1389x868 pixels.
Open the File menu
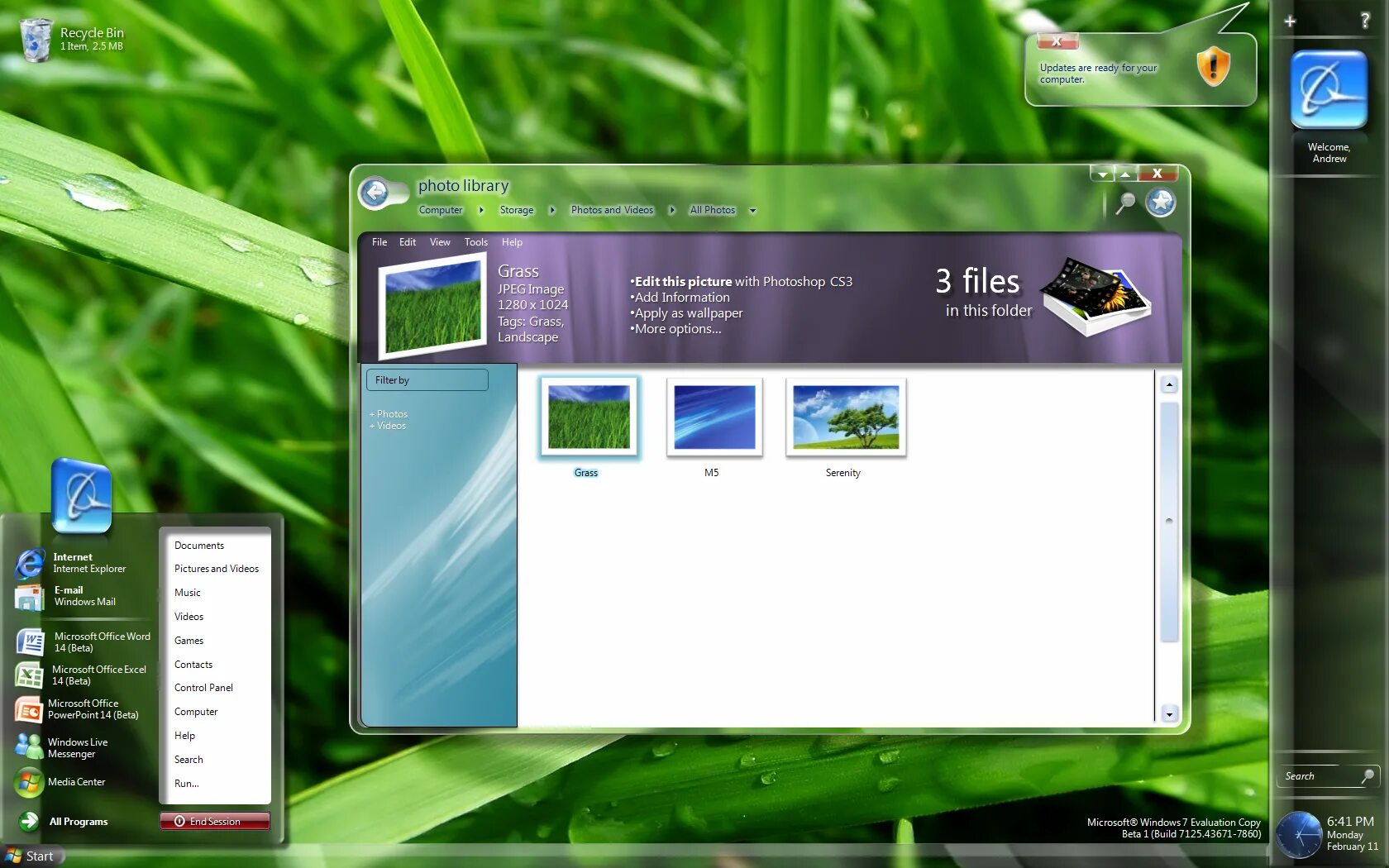[x=379, y=242]
